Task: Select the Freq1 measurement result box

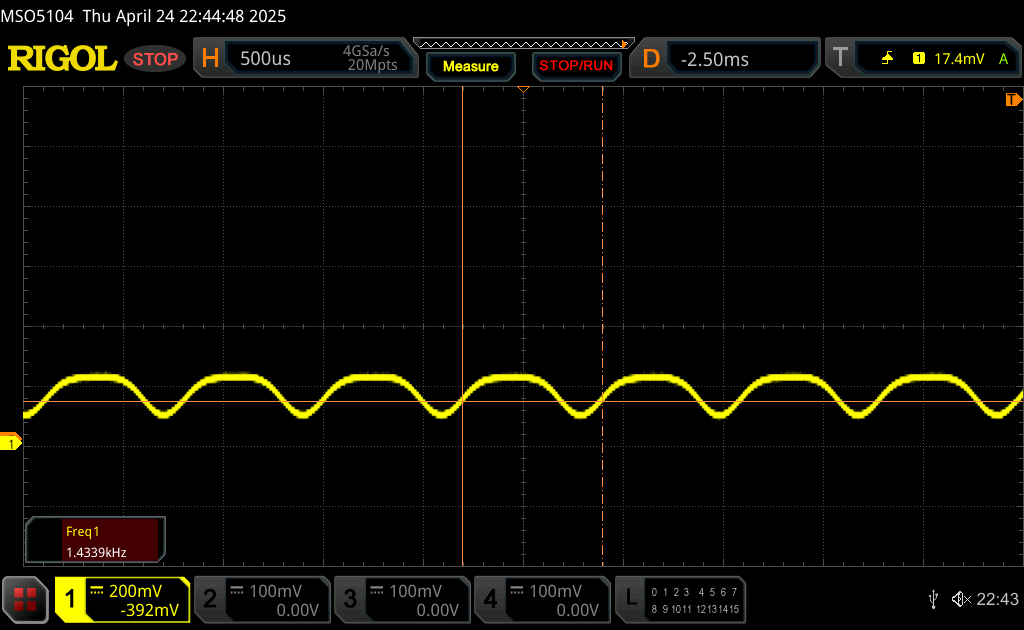Action: point(97,540)
